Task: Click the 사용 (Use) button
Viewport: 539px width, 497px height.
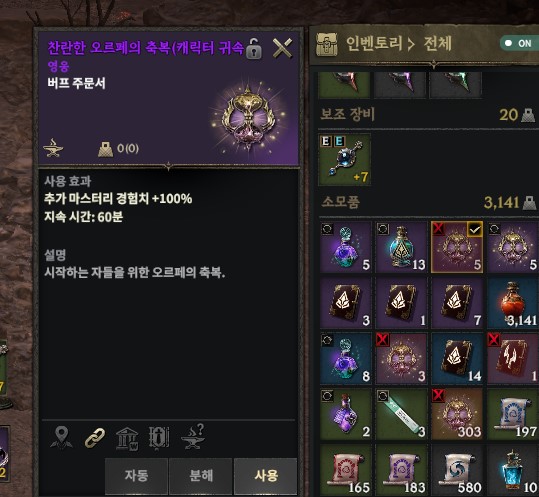Action: [x=266, y=476]
